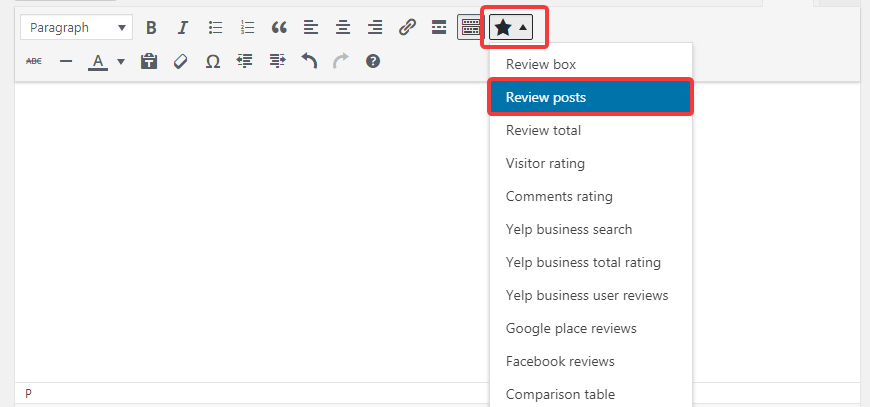Image resolution: width=870 pixels, height=407 pixels.
Task: Insert or edit a link
Action: 407,28
